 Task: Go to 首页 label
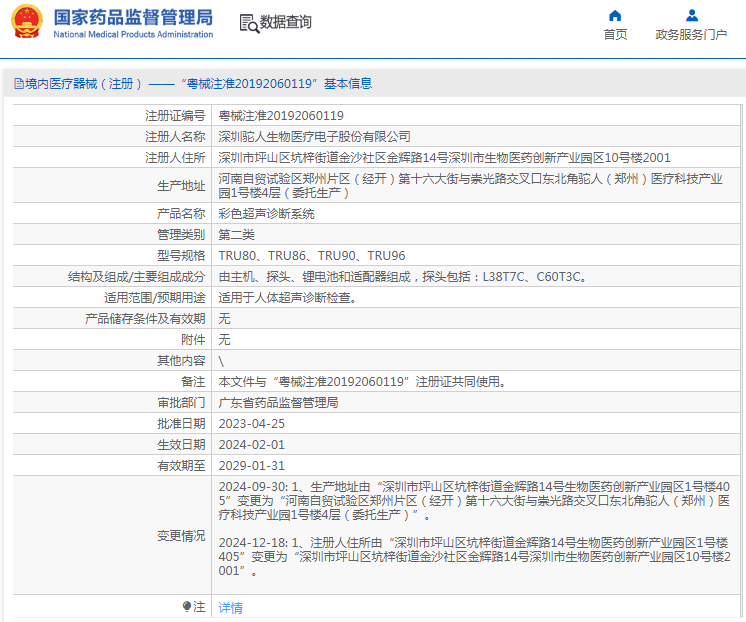(615, 34)
